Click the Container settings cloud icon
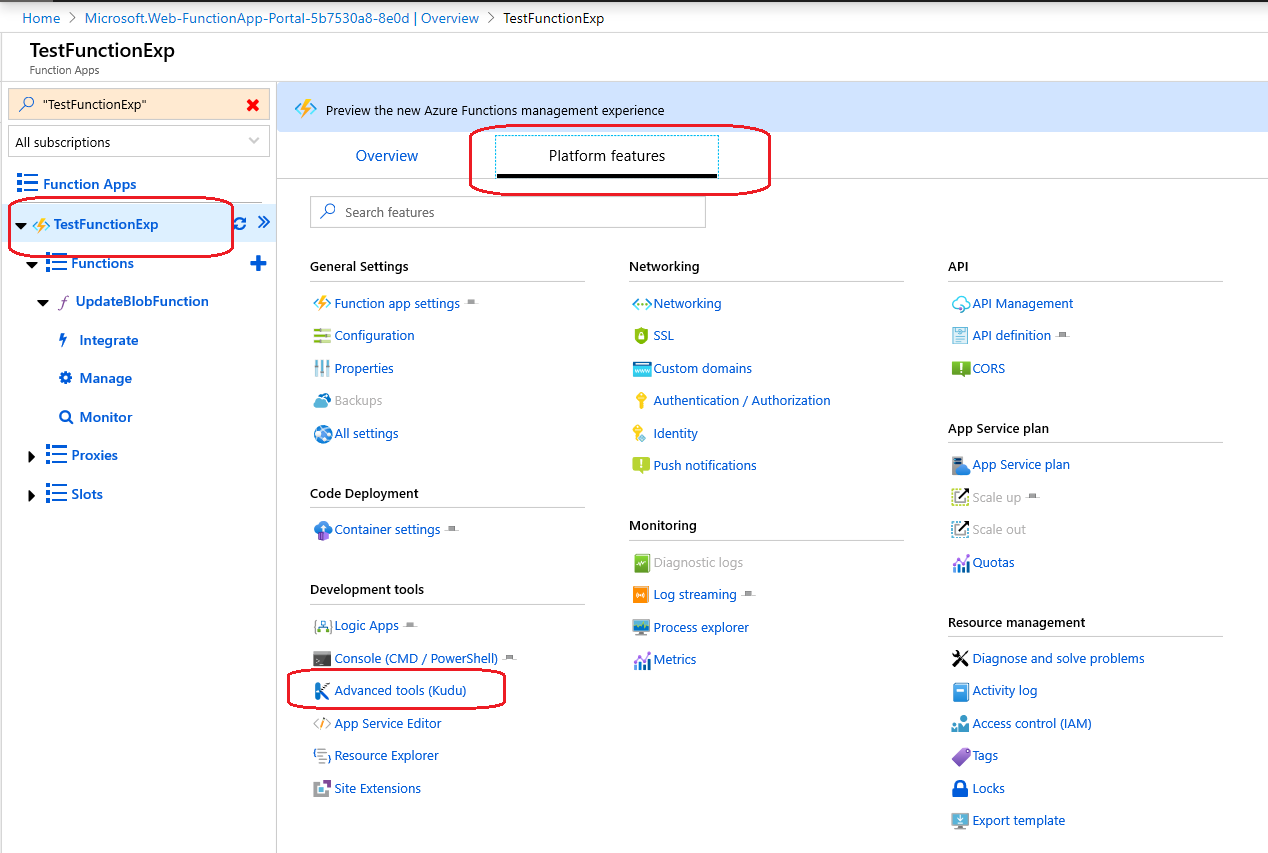The width and height of the screenshot is (1268, 853). 322,530
